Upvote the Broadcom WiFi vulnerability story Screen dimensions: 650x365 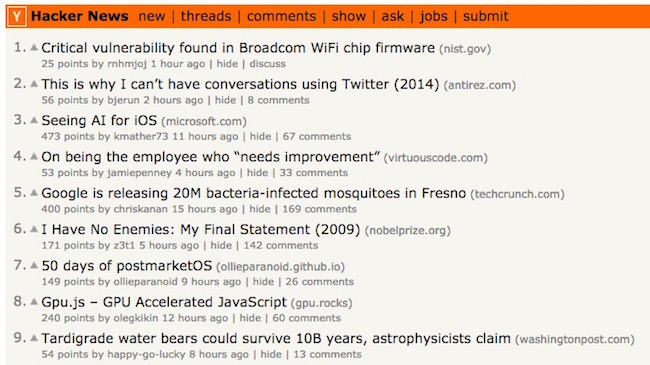[x=34, y=48]
